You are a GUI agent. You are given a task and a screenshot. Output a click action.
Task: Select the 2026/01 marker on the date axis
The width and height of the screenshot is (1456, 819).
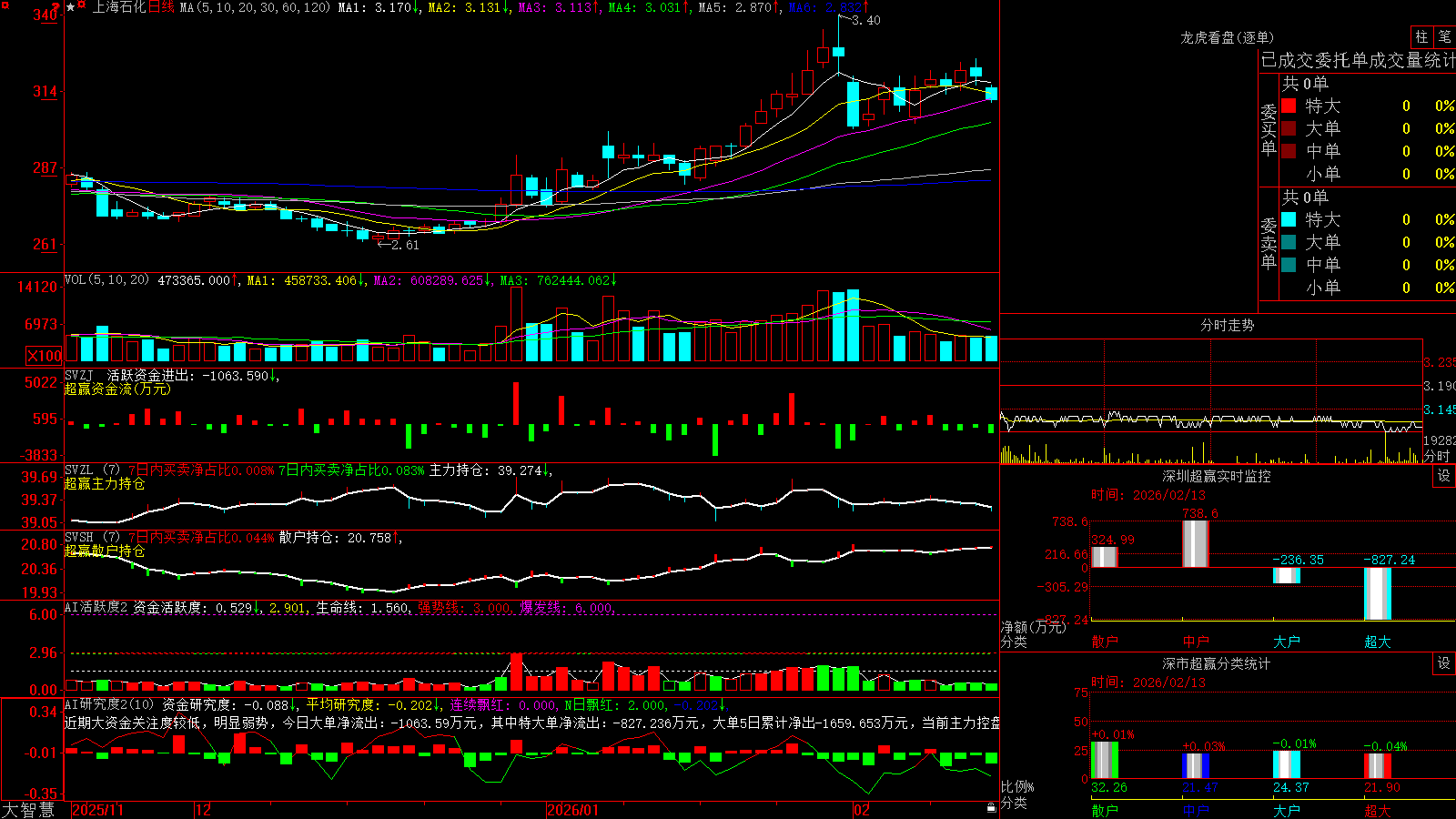pyautogui.click(x=572, y=810)
